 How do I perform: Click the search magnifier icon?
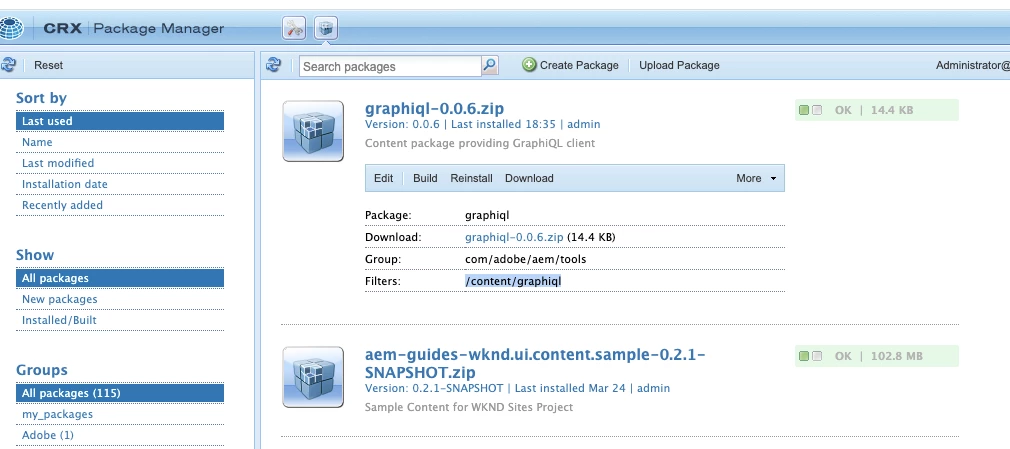click(490, 66)
